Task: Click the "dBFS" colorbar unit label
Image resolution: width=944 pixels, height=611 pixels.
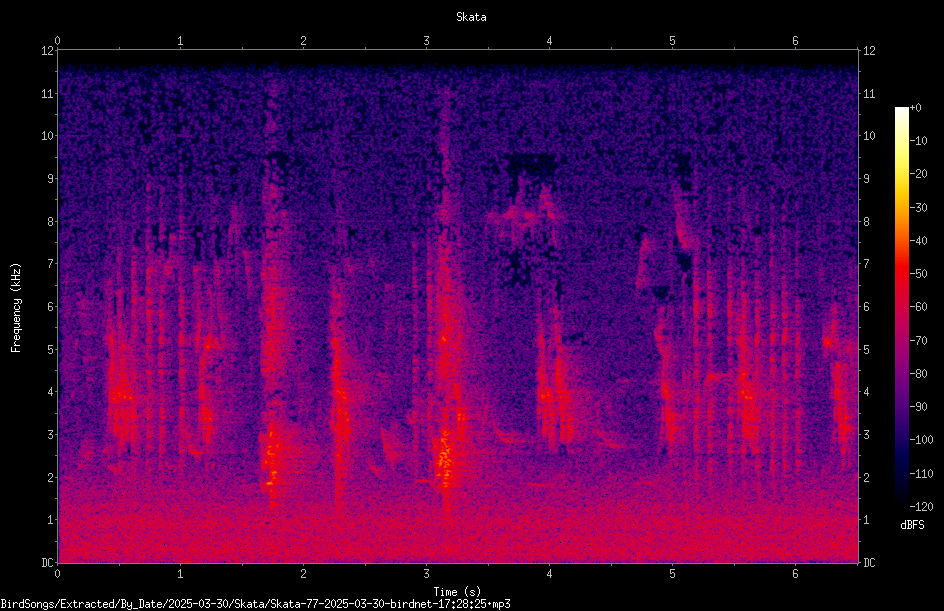Action: click(911, 525)
